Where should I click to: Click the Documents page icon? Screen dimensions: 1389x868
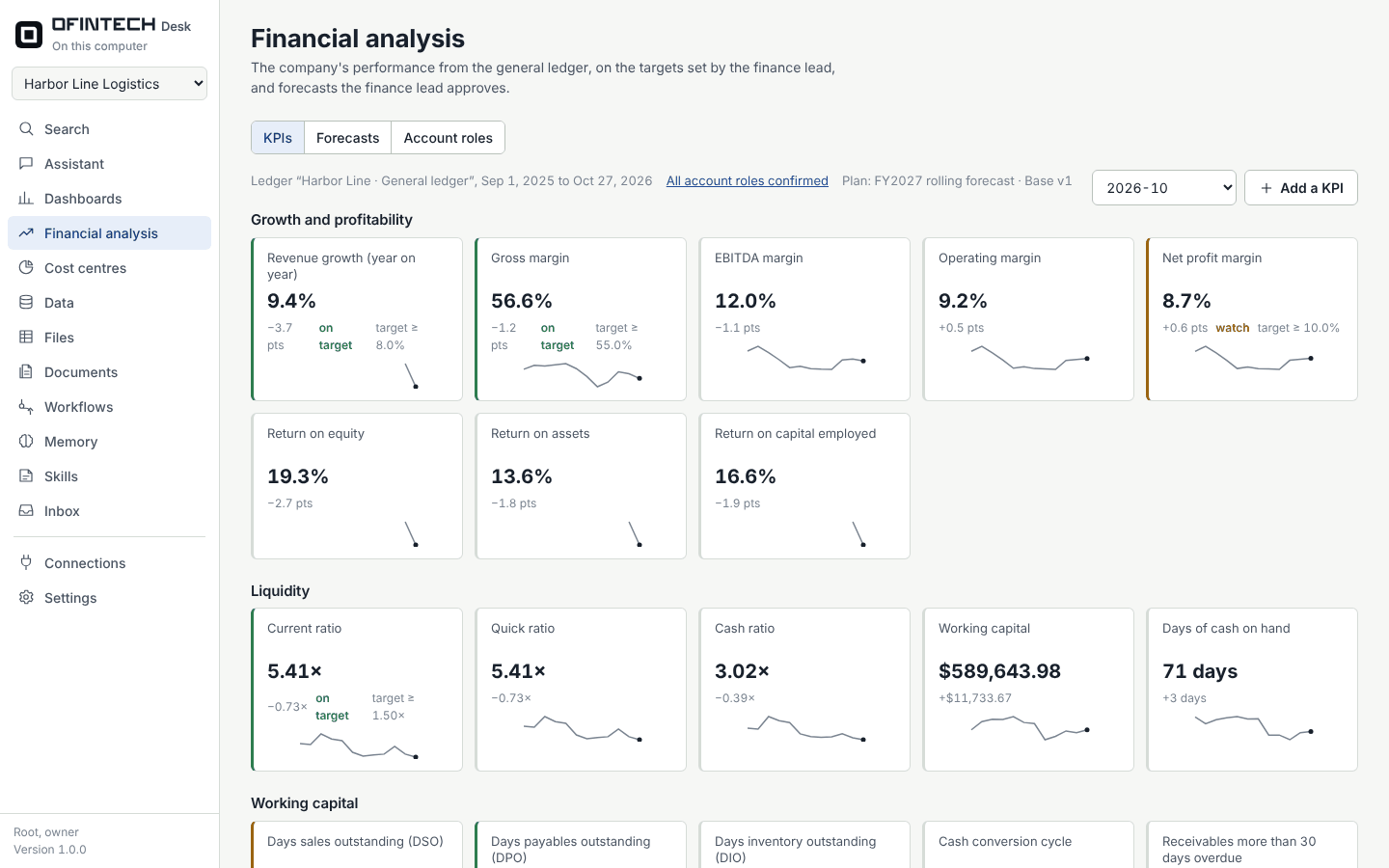pos(26,372)
